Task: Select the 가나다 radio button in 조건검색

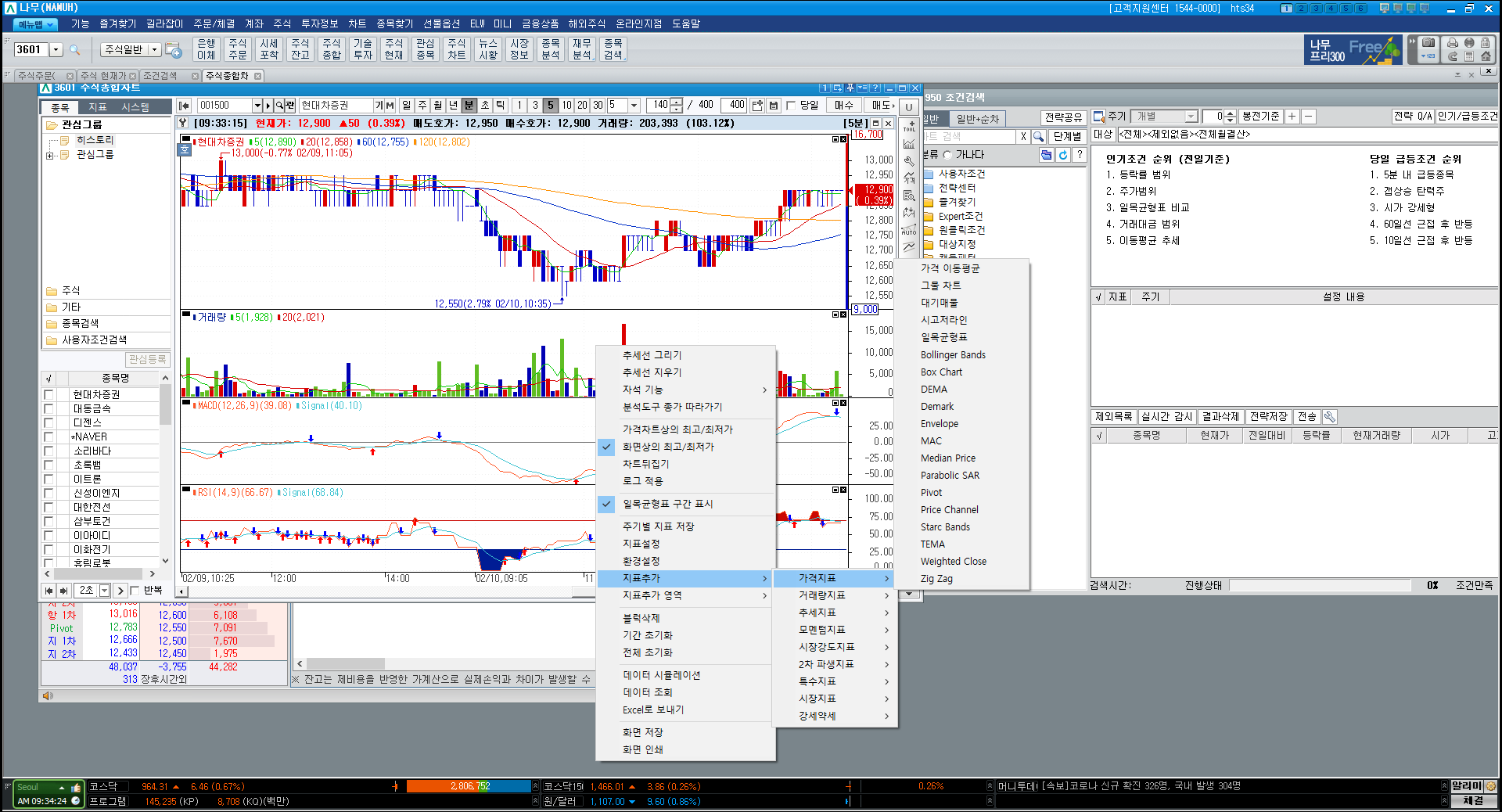Action: [947, 155]
